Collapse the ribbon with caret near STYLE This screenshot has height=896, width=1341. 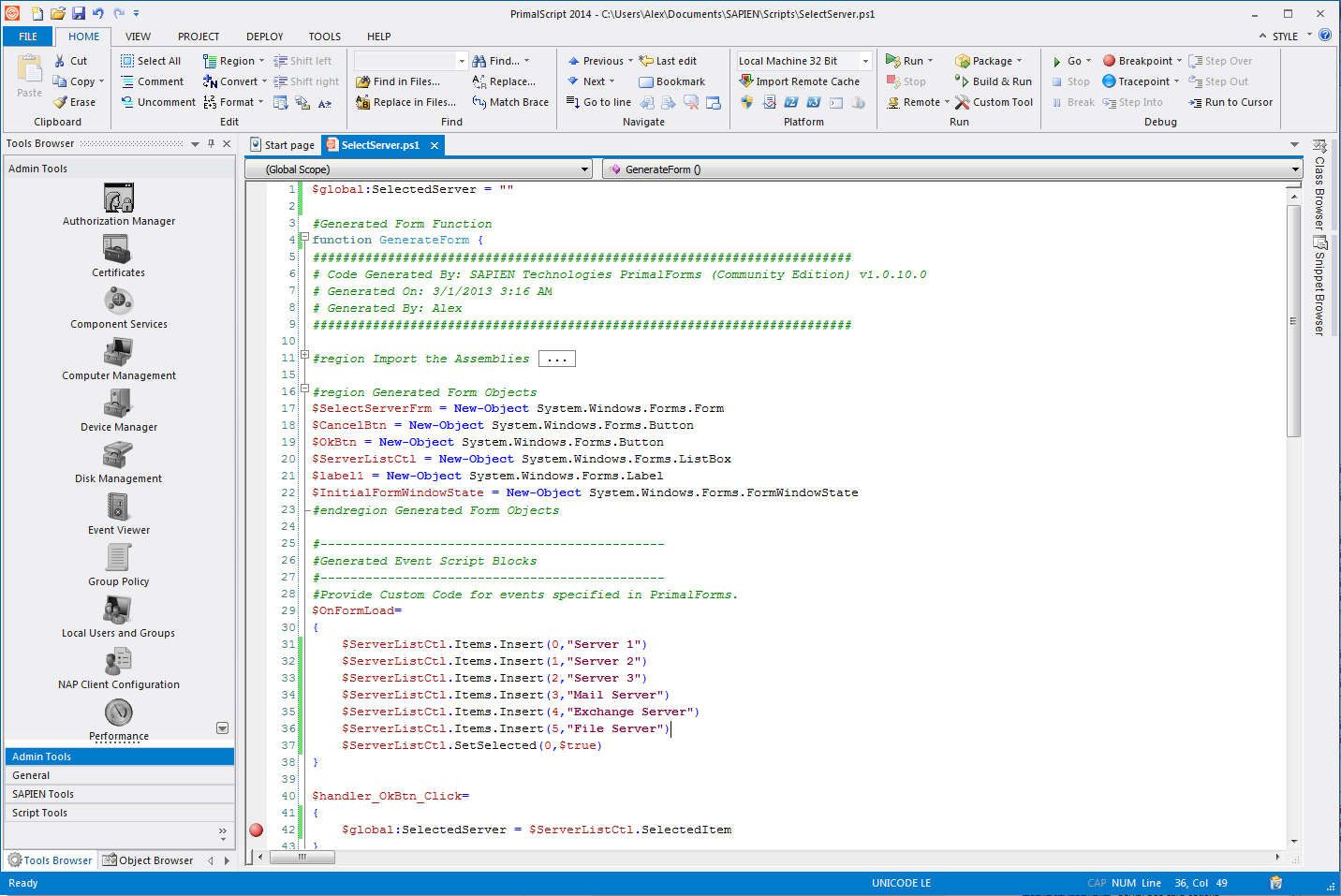(x=1262, y=37)
